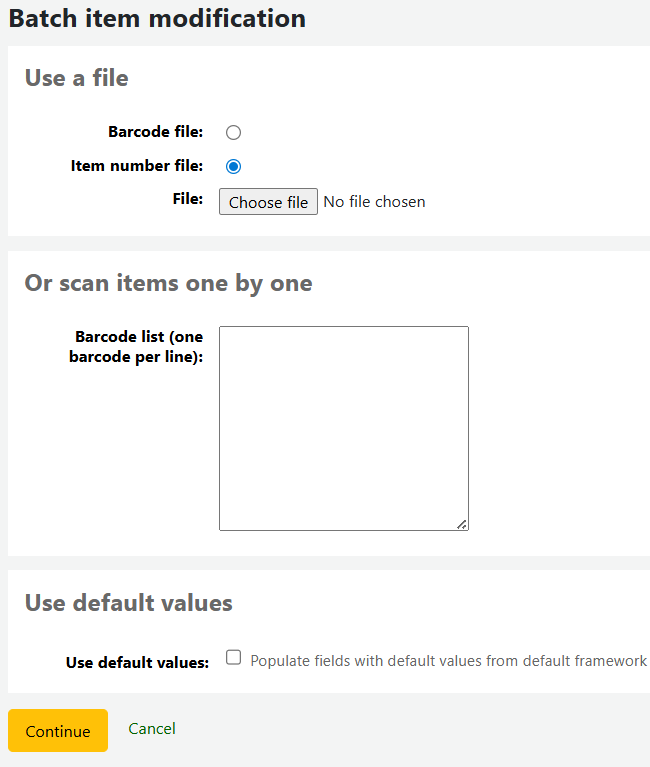Click the "Use a file" section heading
This screenshot has width=650, height=767.
tap(76, 78)
